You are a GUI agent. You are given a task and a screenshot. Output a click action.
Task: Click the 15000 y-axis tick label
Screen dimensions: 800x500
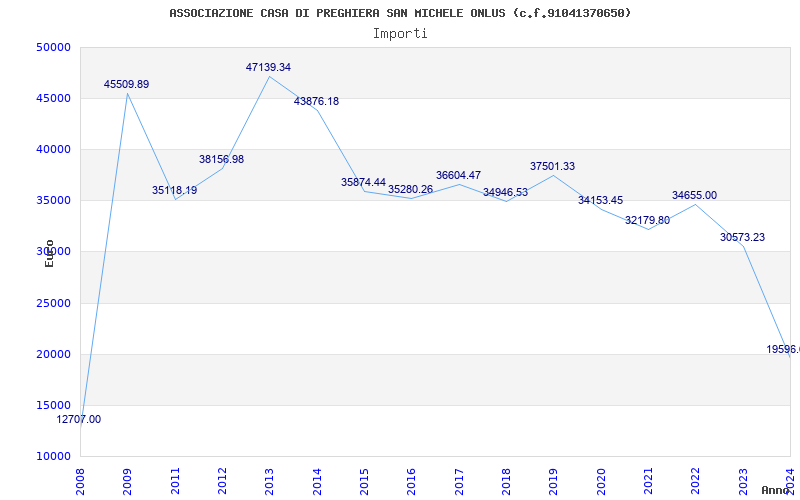point(53,405)
